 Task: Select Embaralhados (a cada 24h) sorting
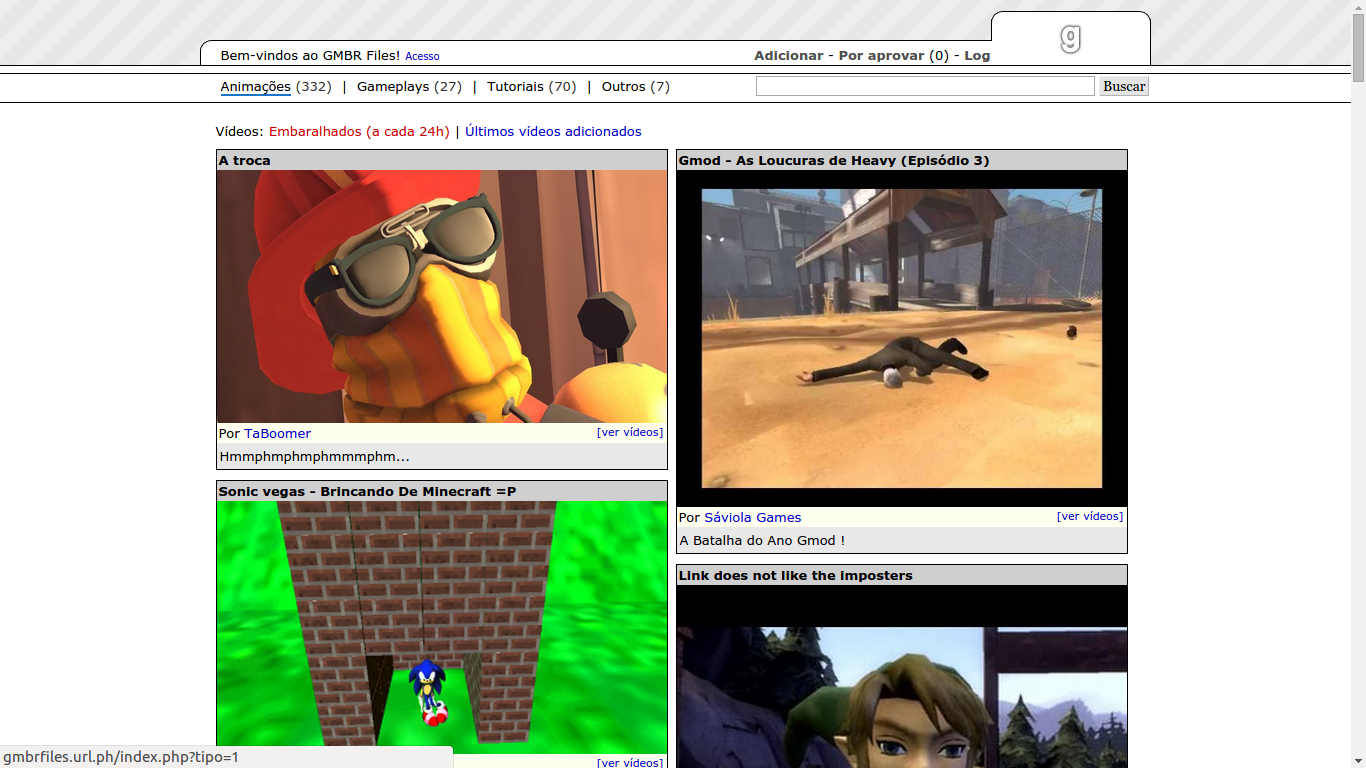tap(359, 132)
